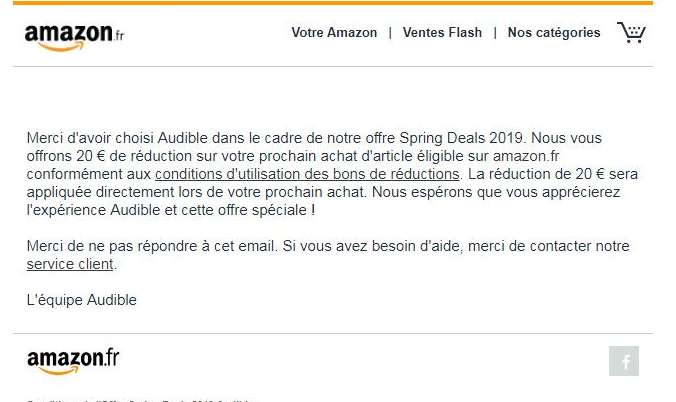Viewport: 676px width, 402px height.
Task: Click the cut-off fine print below the footer logo
Action: click(140, 399)
